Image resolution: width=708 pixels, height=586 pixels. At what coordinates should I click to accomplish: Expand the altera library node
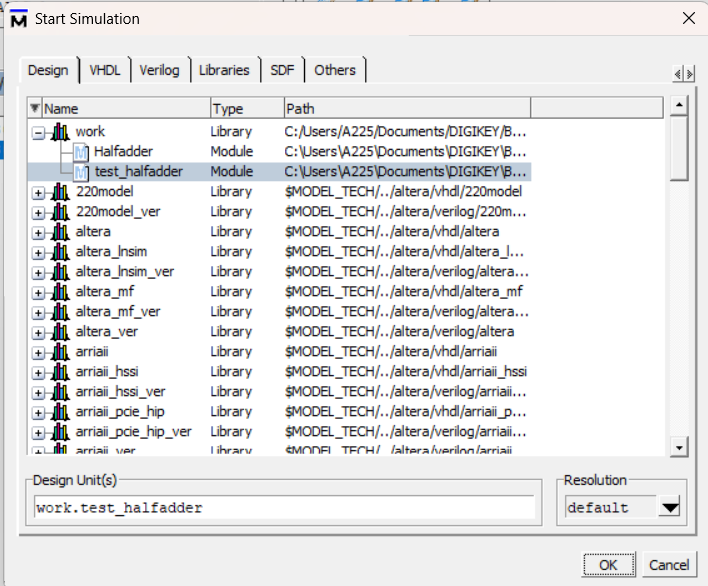39,232
